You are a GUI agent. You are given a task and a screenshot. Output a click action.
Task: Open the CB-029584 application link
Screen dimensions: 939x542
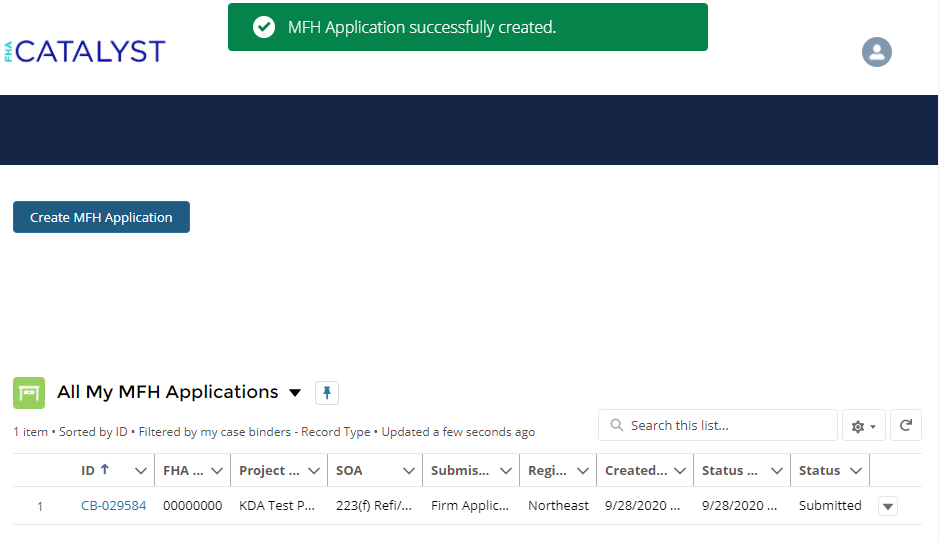tap(113, 506)
